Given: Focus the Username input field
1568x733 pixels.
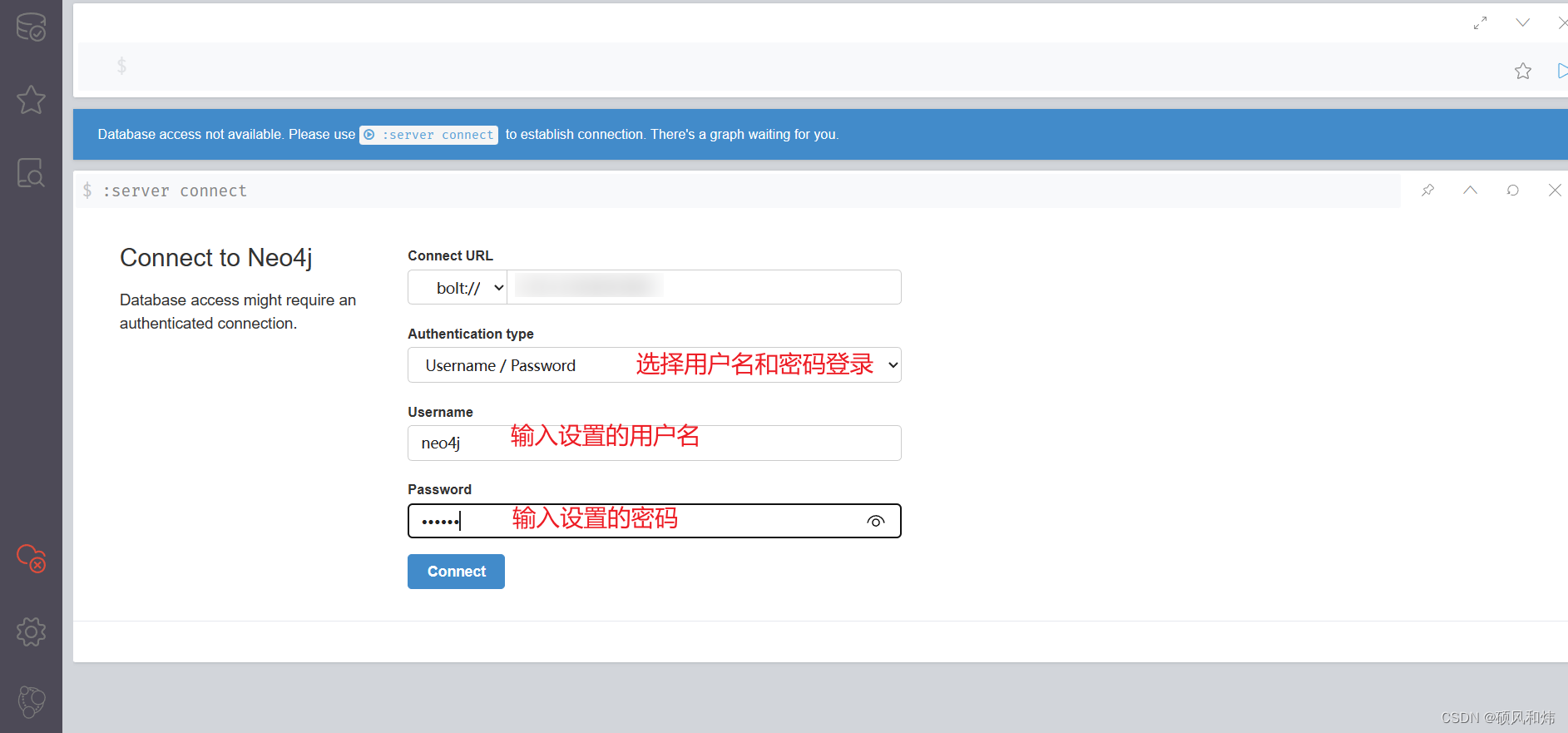Looking at the screenshot, I should 655,443.
